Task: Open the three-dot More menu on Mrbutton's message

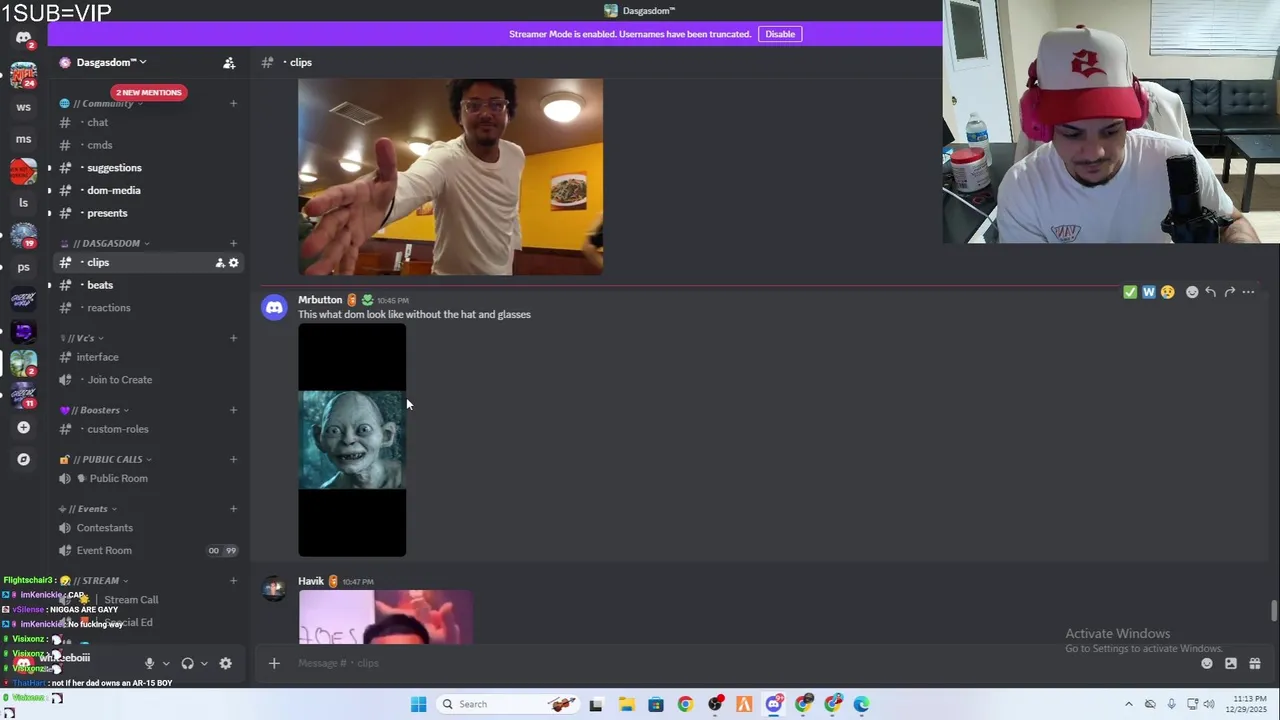Action: point(1248,292)
